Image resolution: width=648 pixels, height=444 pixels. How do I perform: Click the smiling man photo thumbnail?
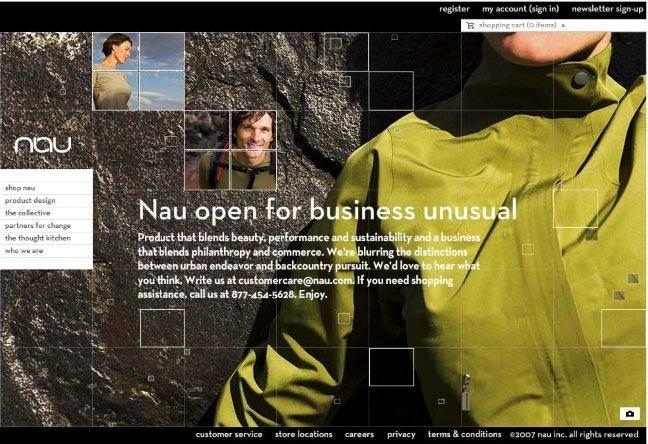tap(231, 150)
